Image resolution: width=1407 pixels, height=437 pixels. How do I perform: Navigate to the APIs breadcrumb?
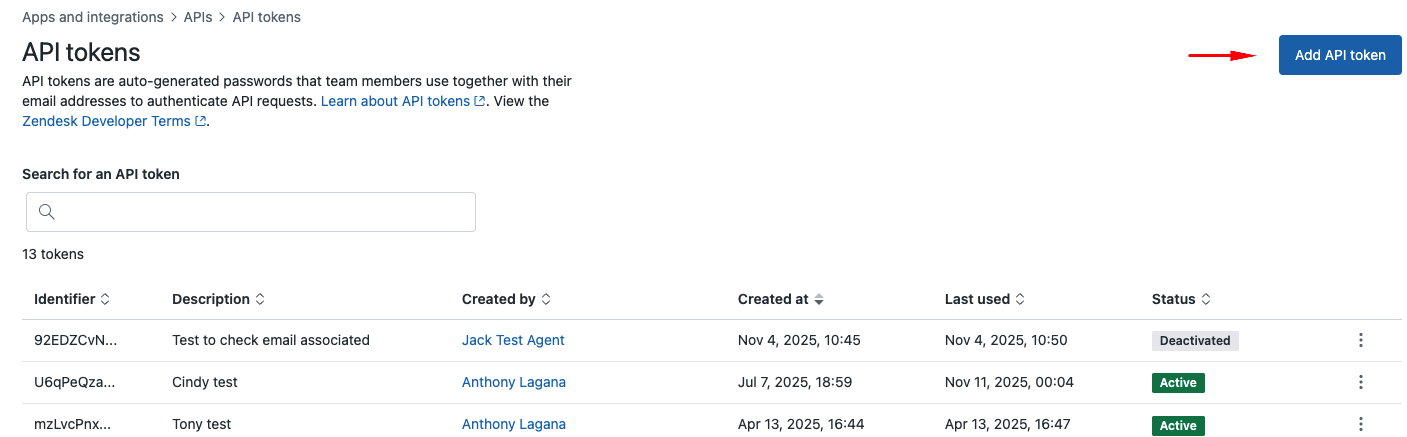[198, 17]
